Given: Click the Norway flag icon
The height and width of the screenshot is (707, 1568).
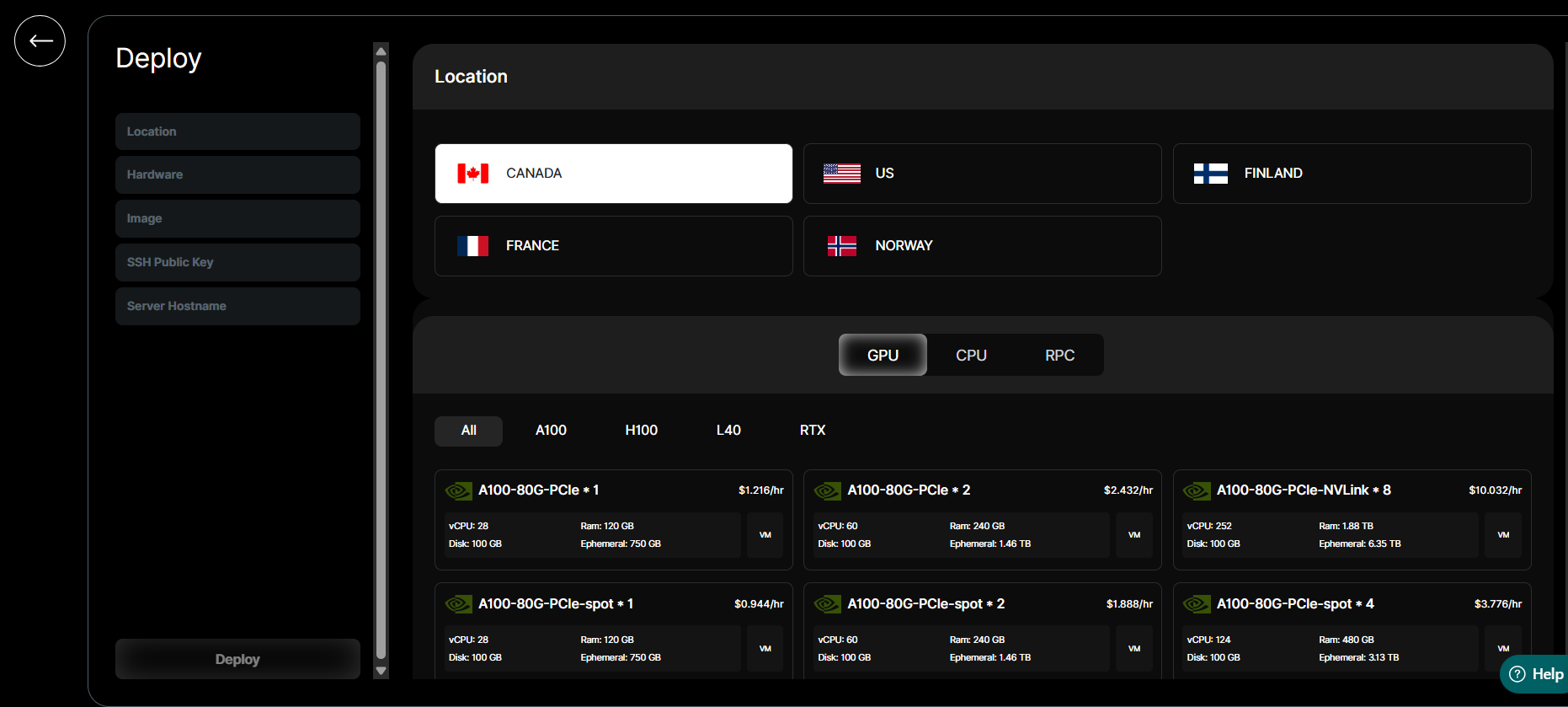Looking at the screenshot, I should point(842,246).
